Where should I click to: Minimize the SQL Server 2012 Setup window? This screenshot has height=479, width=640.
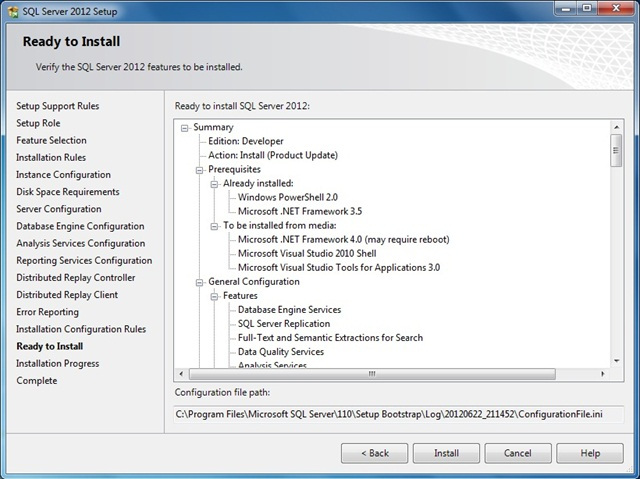click(x=566, y=9)
